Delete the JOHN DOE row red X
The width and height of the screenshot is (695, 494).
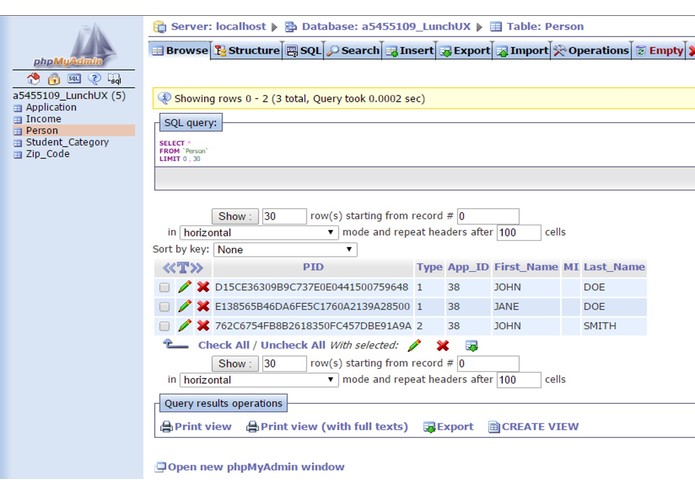click(203, 287)
